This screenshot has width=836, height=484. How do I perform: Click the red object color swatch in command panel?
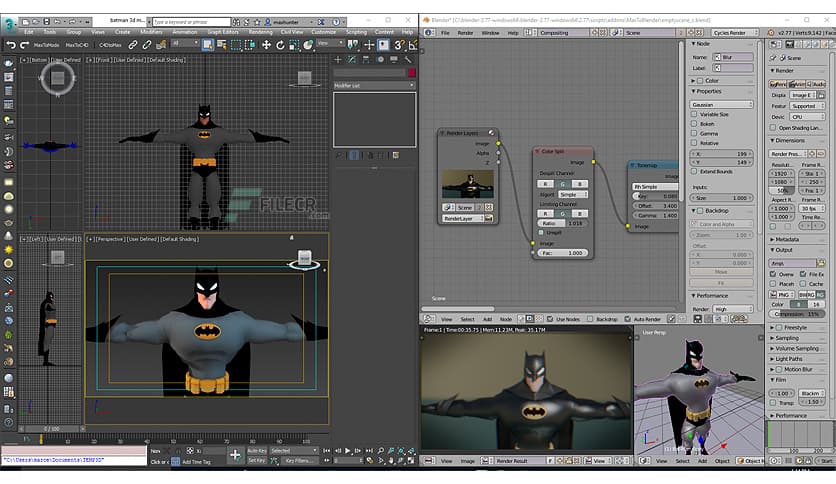click(x=412, y=72)
